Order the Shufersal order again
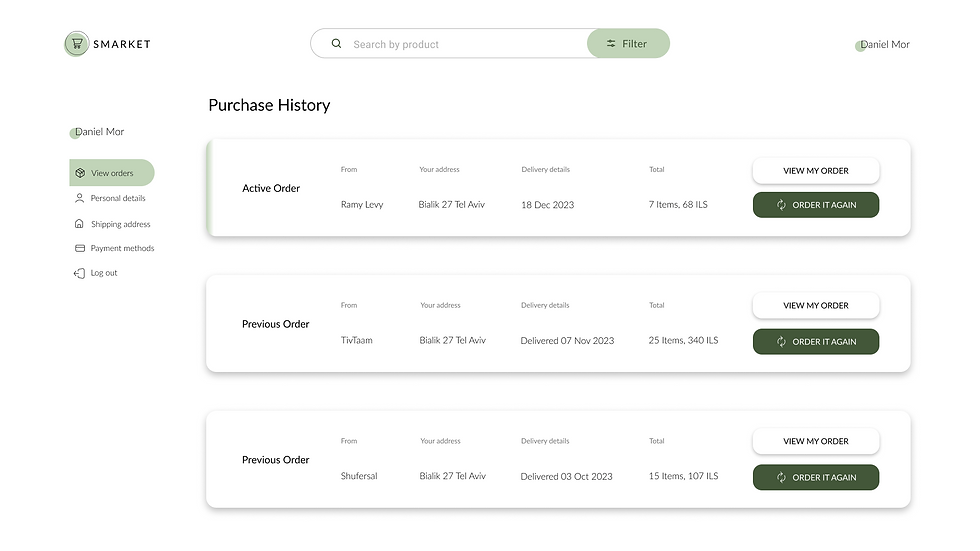980x551 pixels. point(816,477)
